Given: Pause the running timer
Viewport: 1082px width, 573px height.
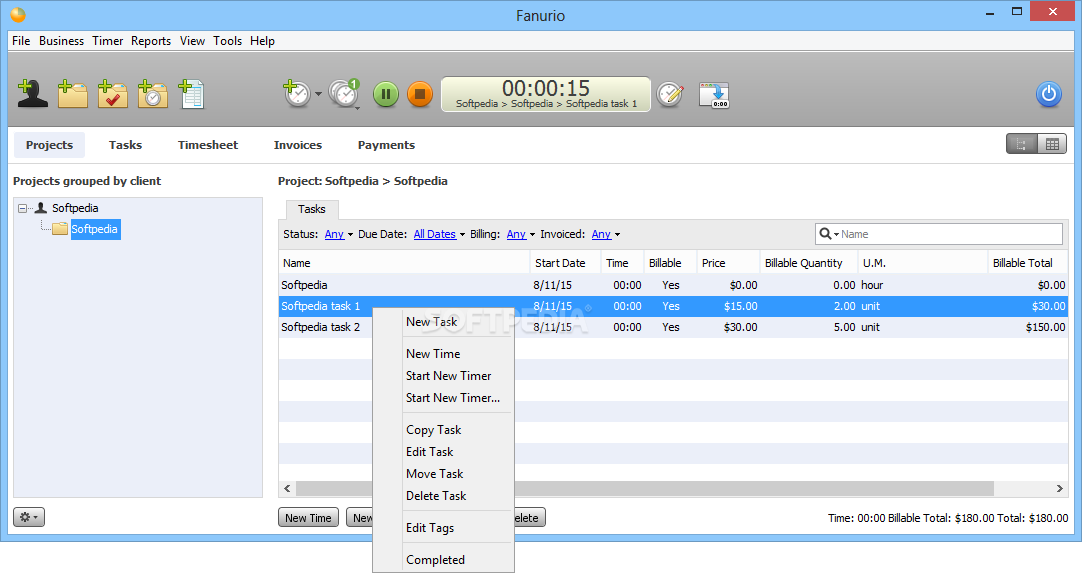Looking at the screenshot, I should coord(386,94).
